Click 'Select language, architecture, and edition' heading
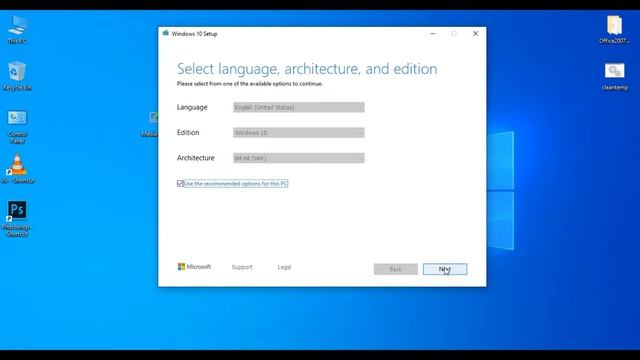Screen dimensions: 640x360 click(307, 69)
